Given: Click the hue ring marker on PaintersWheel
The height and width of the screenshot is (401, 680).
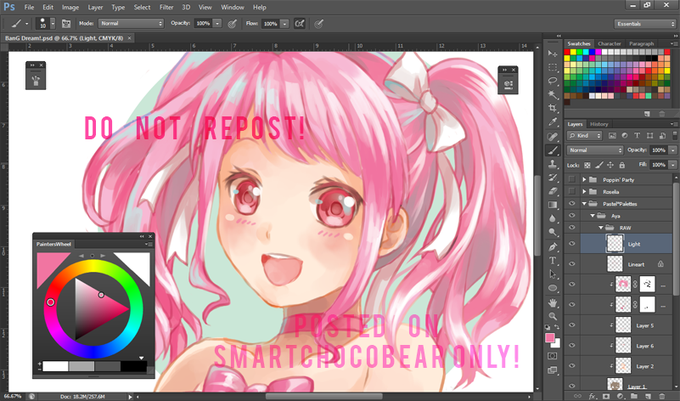Looking at the screenshot, I should tap(51, 302).
